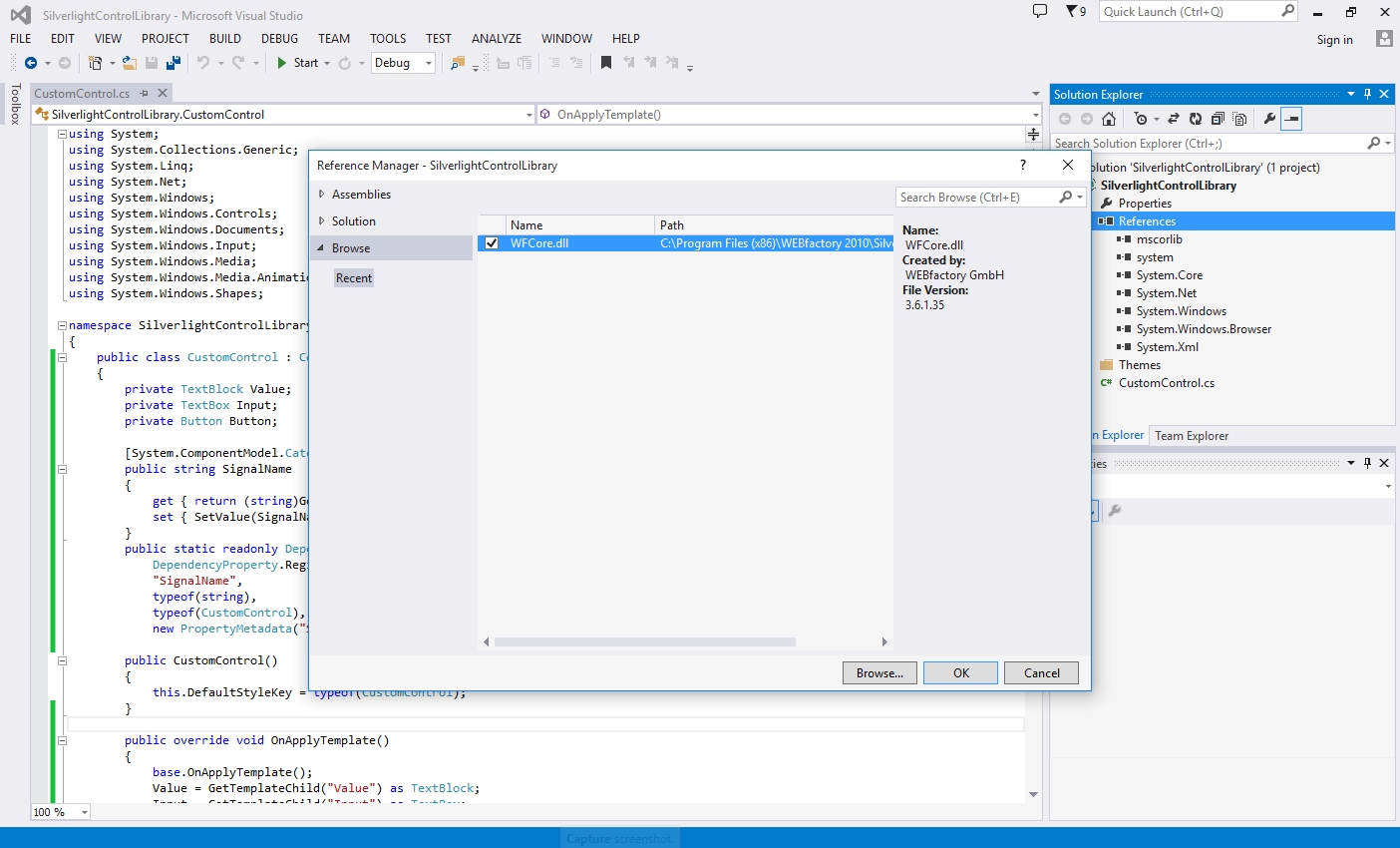Click the Navigate Backward arrow icon
The image size is (1400, 848).
pos(31,63)
